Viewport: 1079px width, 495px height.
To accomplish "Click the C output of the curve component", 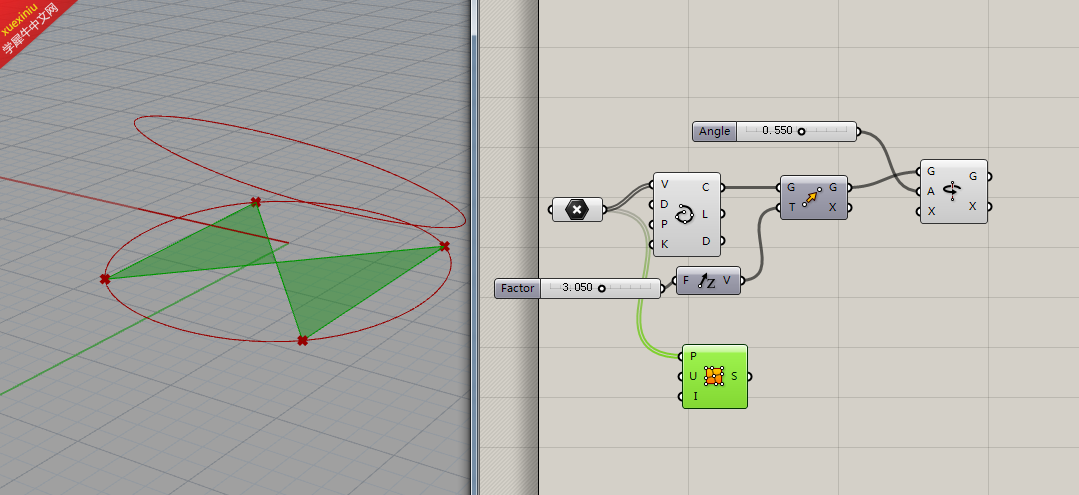I will 706,187.
